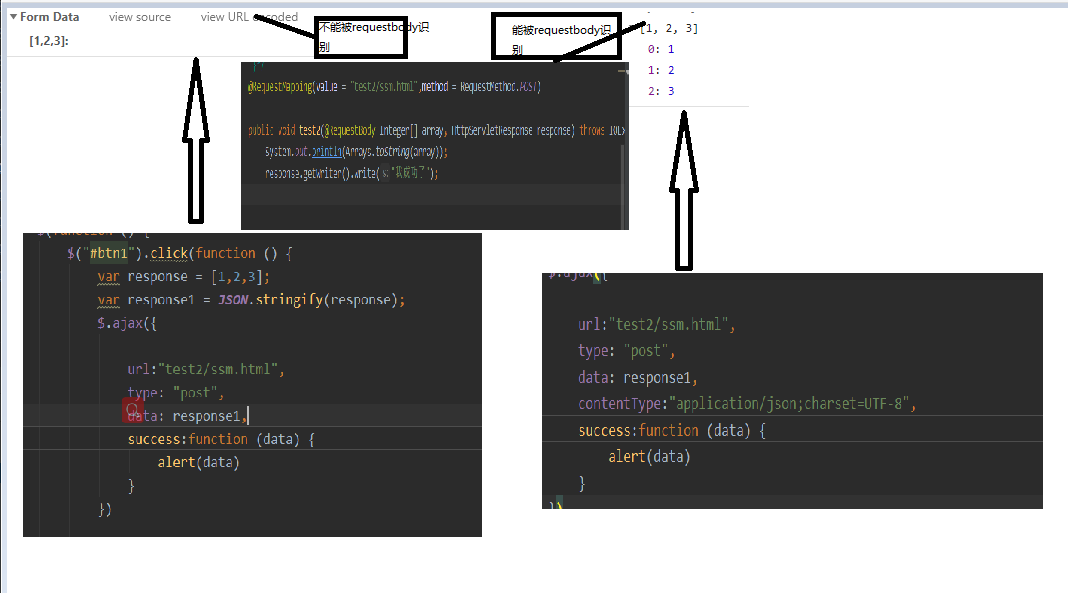Click the contentType line in right code

[x=747, y=404]
